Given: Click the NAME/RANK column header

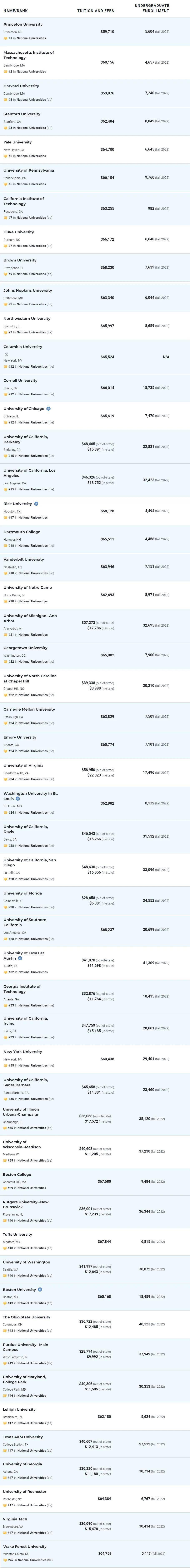Looking at the screenshot, I should click(x=16, y=11).
